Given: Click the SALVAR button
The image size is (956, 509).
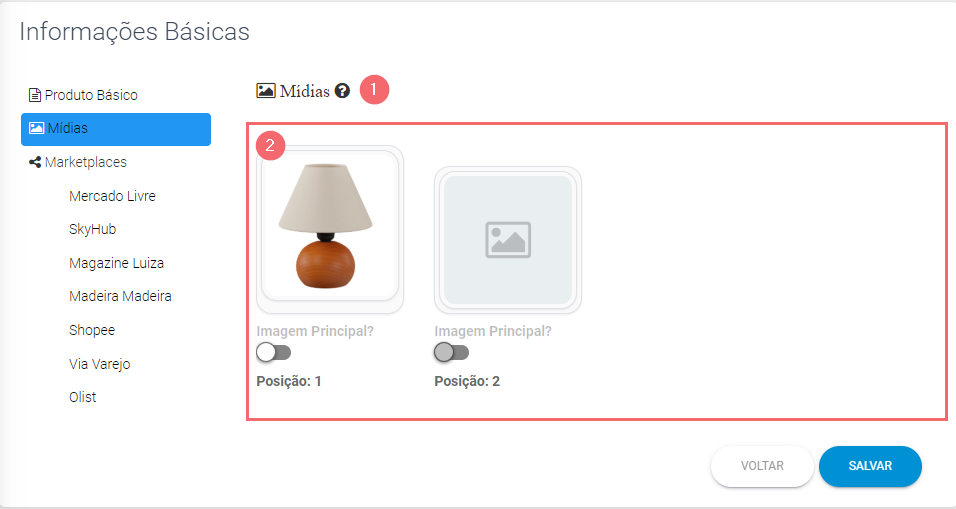Looking at the screenshot, I should tap(870, 466).
